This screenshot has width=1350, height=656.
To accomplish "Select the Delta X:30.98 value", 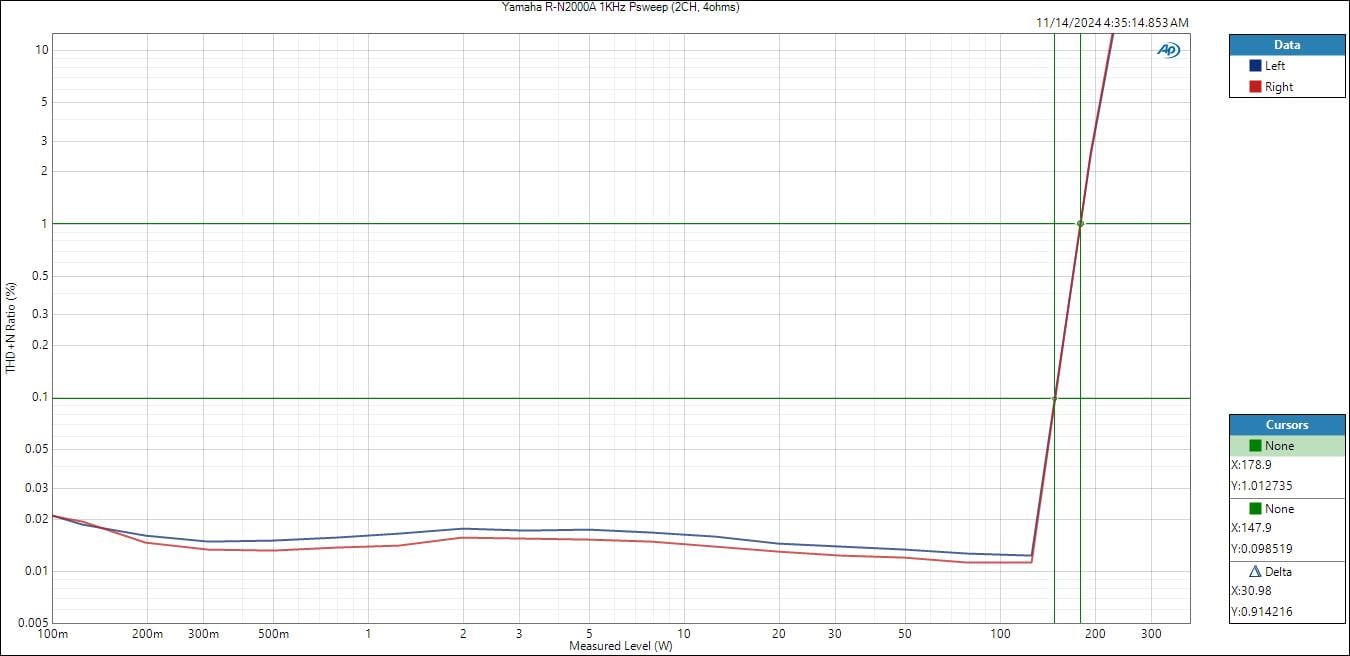I will [1252, 591].
